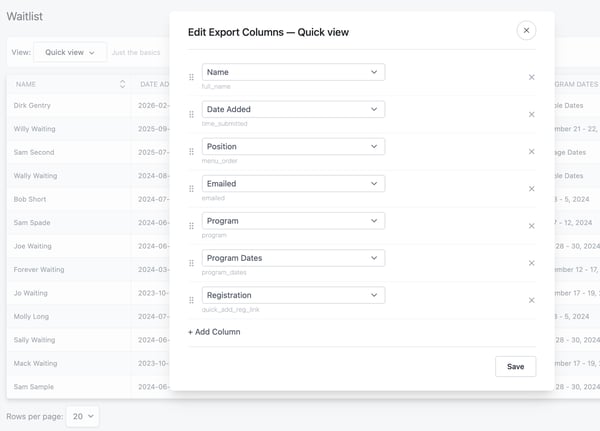600x431 pixels.
Task: Grab the drag handle for Date Added column
Action: point(191,114)
